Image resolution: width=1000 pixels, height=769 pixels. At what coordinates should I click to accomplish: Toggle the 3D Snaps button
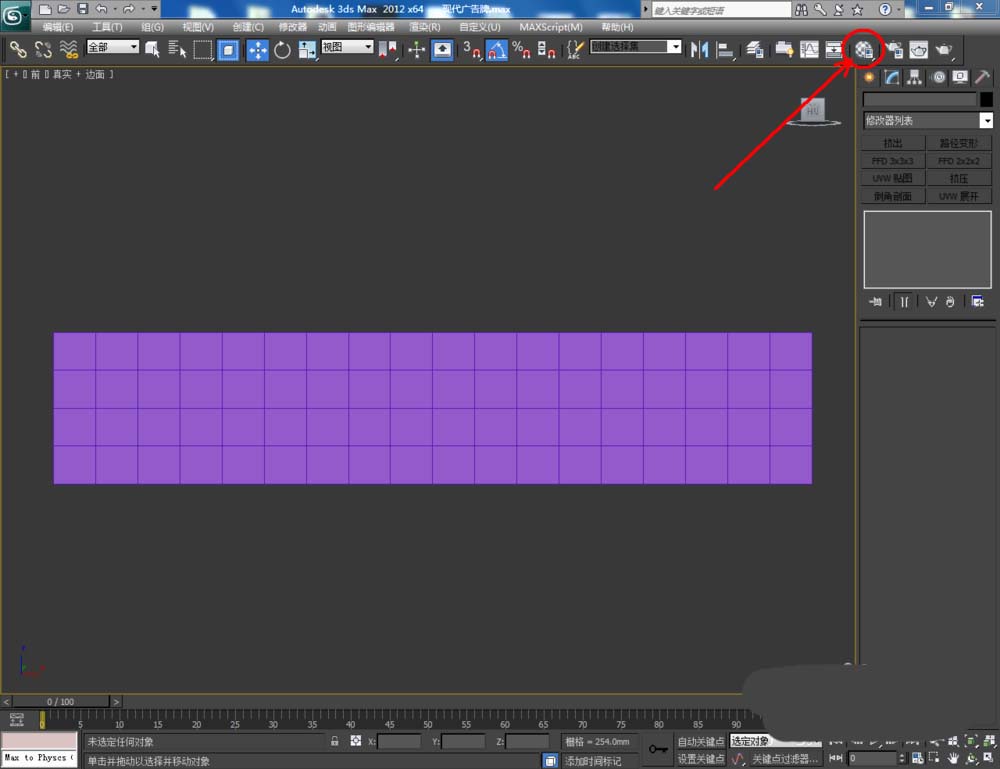coord(471,50)
